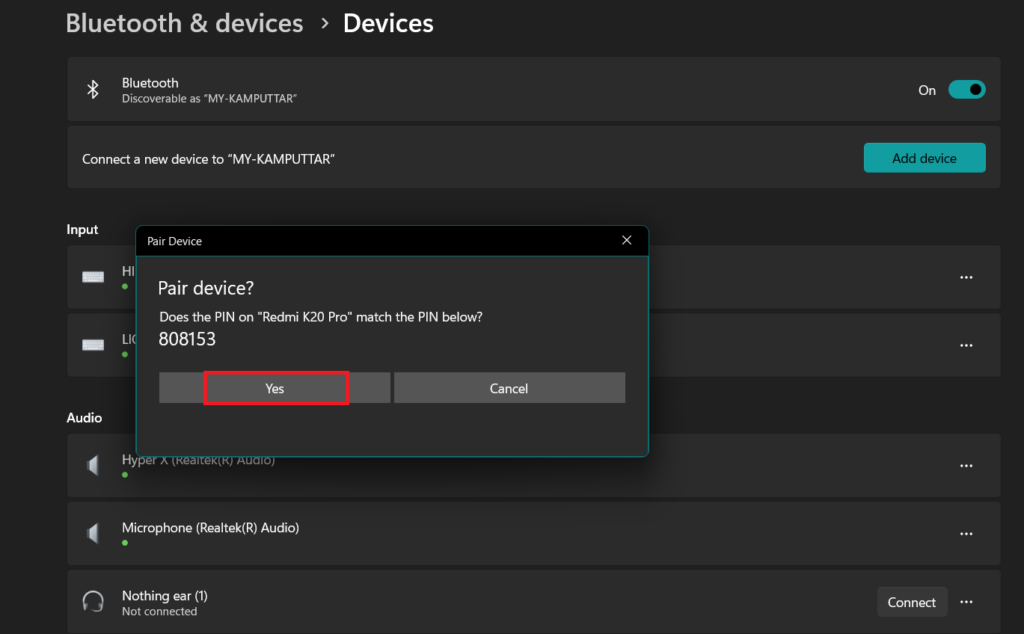Open more options for second Input device
The image size is (1024, 634).
[x=966, y=345]
